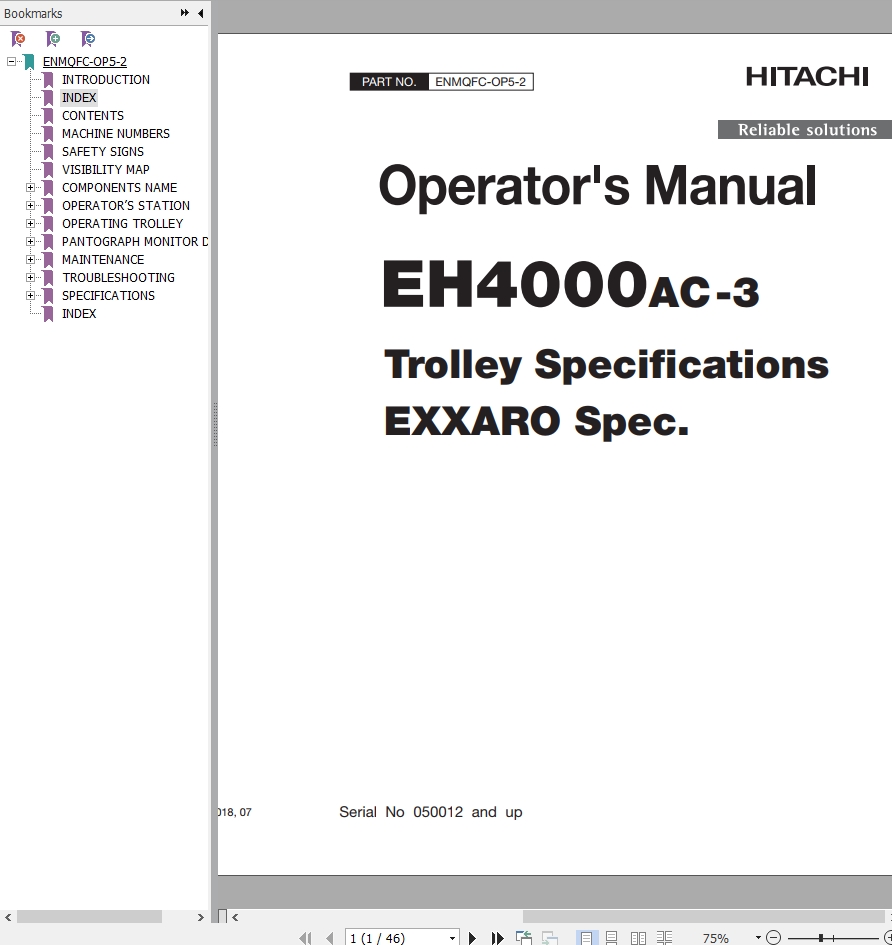Expand the Bookmarks panel options double-arrow

point(184,13)
